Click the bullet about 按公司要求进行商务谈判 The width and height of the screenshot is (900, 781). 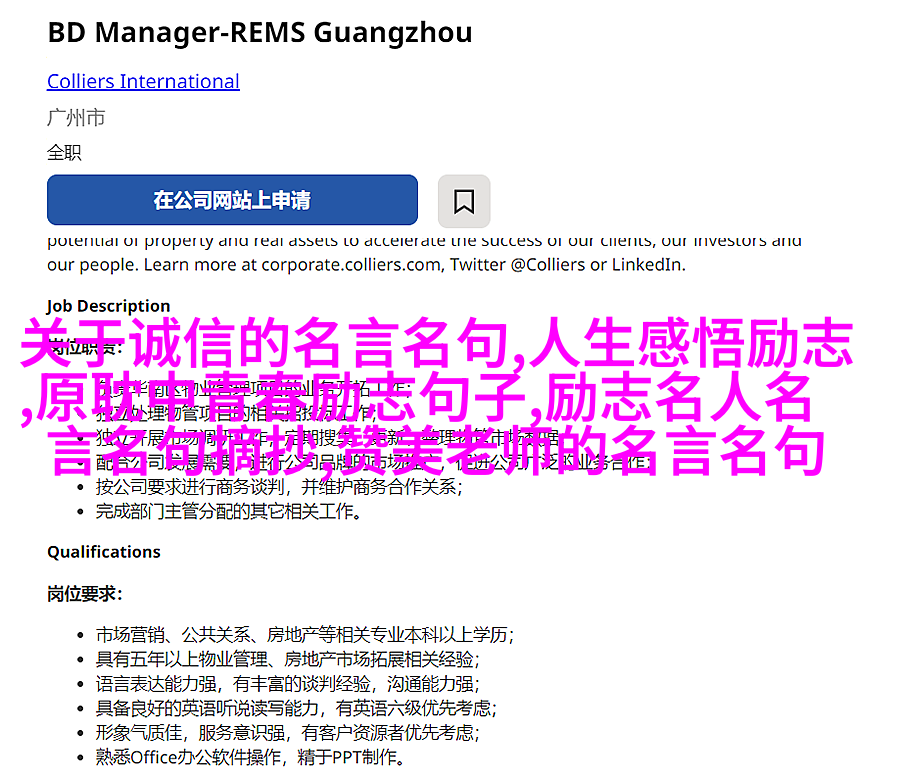pos(279,487)
